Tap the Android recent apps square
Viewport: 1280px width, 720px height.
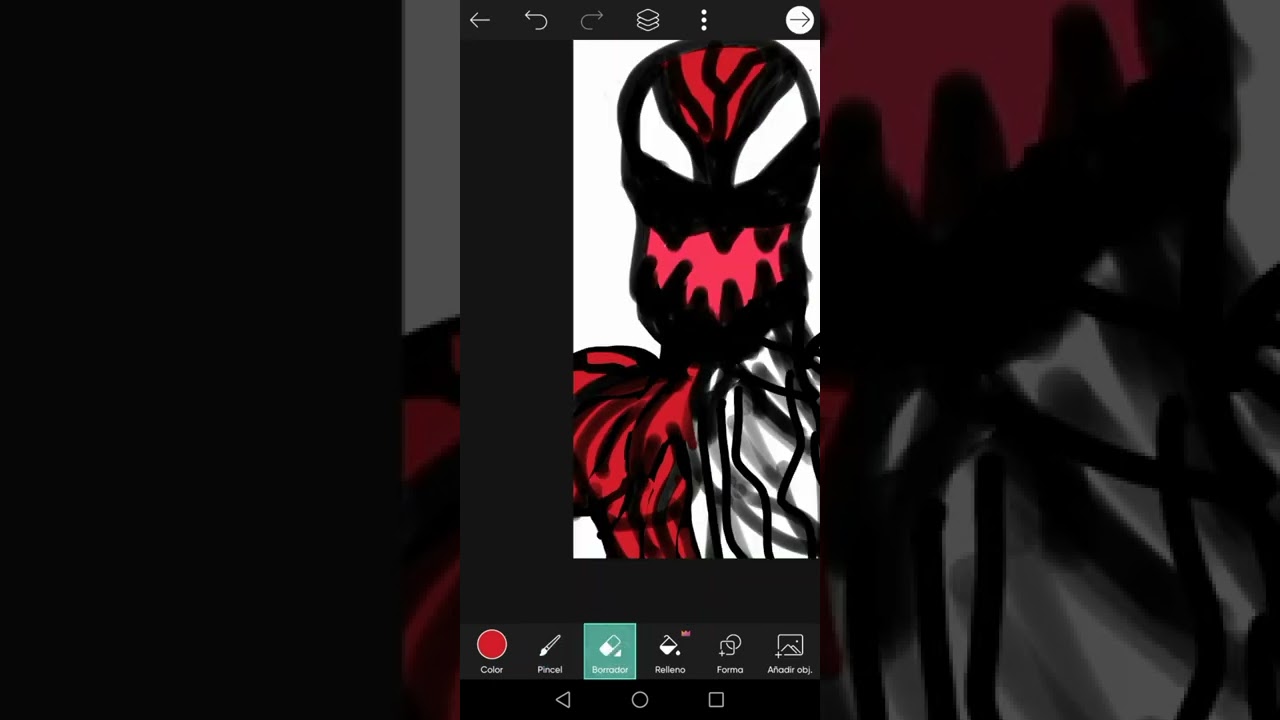(x=716, y=700)
